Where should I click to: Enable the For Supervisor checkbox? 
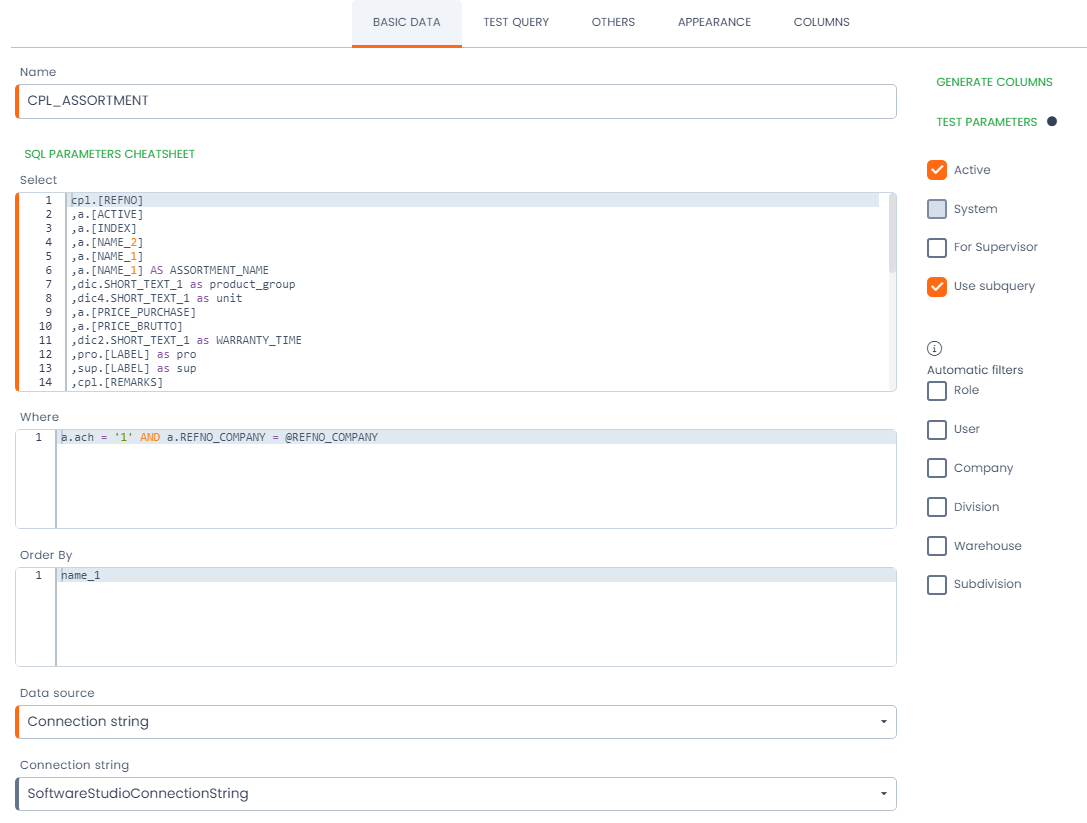click(937, 247)
